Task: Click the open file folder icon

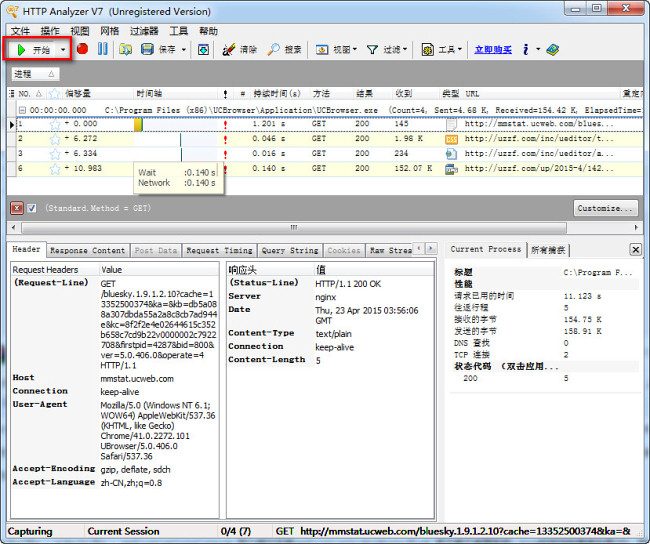Action: point(125,49)
